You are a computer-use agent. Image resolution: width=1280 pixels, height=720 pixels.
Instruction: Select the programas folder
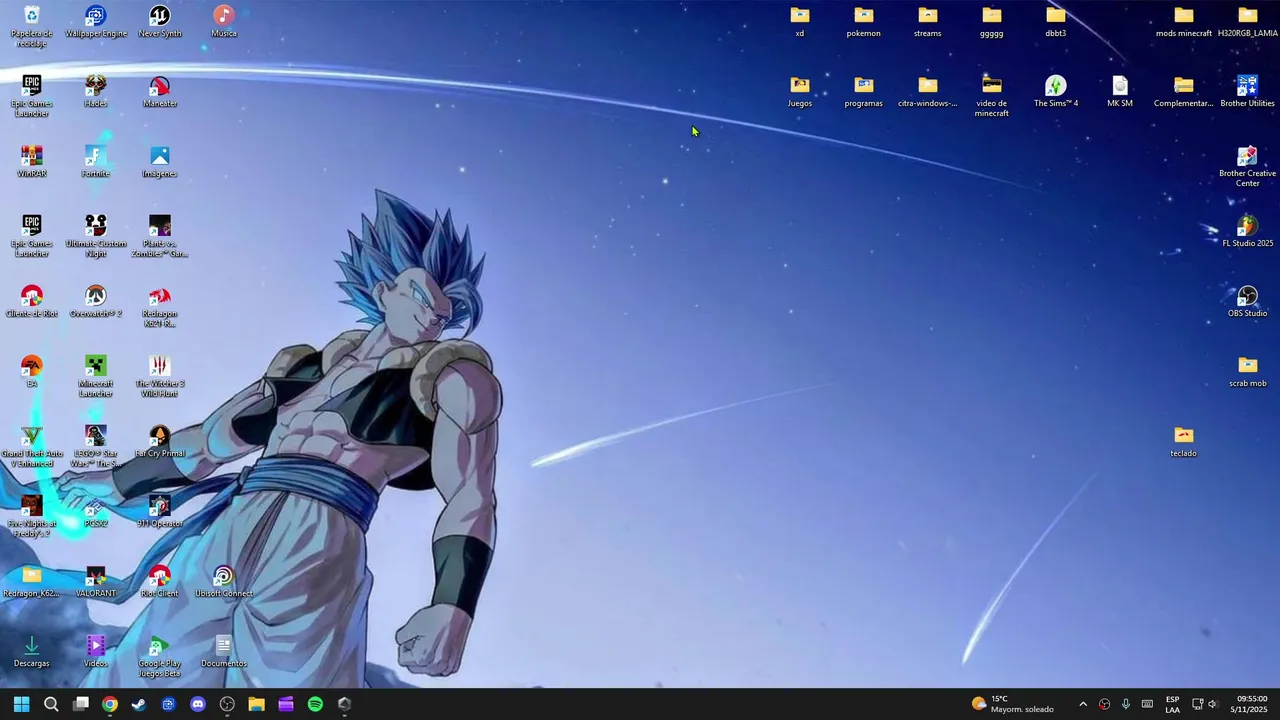coord(864,92)
